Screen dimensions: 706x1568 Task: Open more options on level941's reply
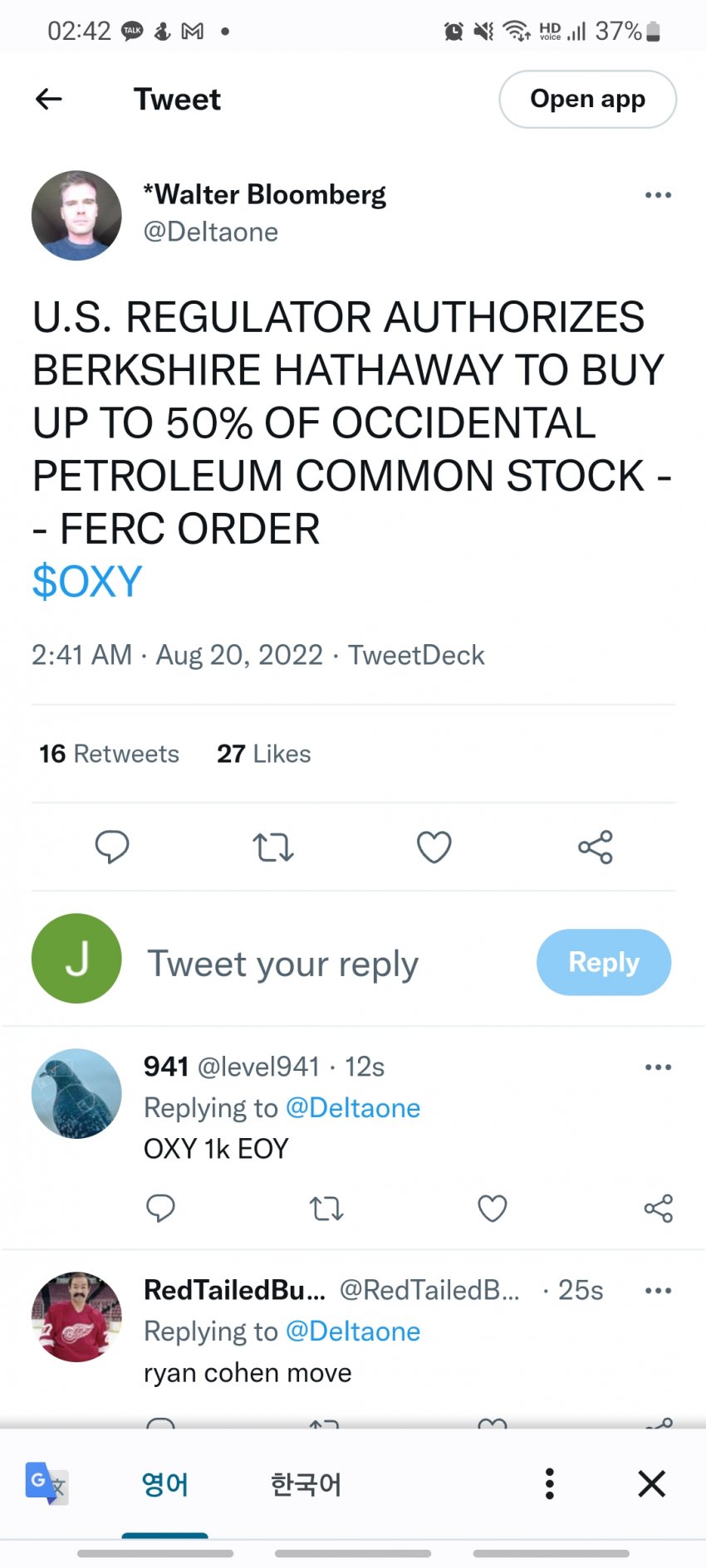(658, 1067)
